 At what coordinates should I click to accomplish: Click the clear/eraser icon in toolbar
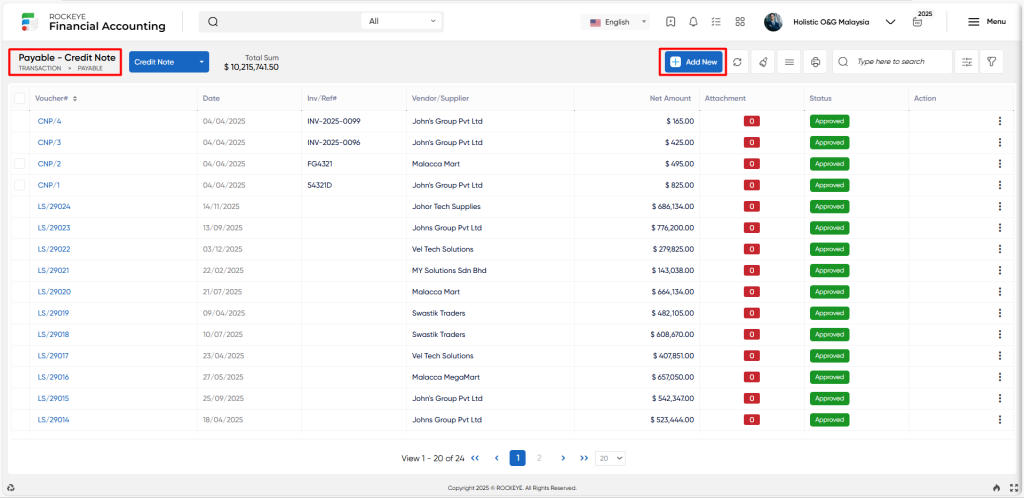coord(763,62)
